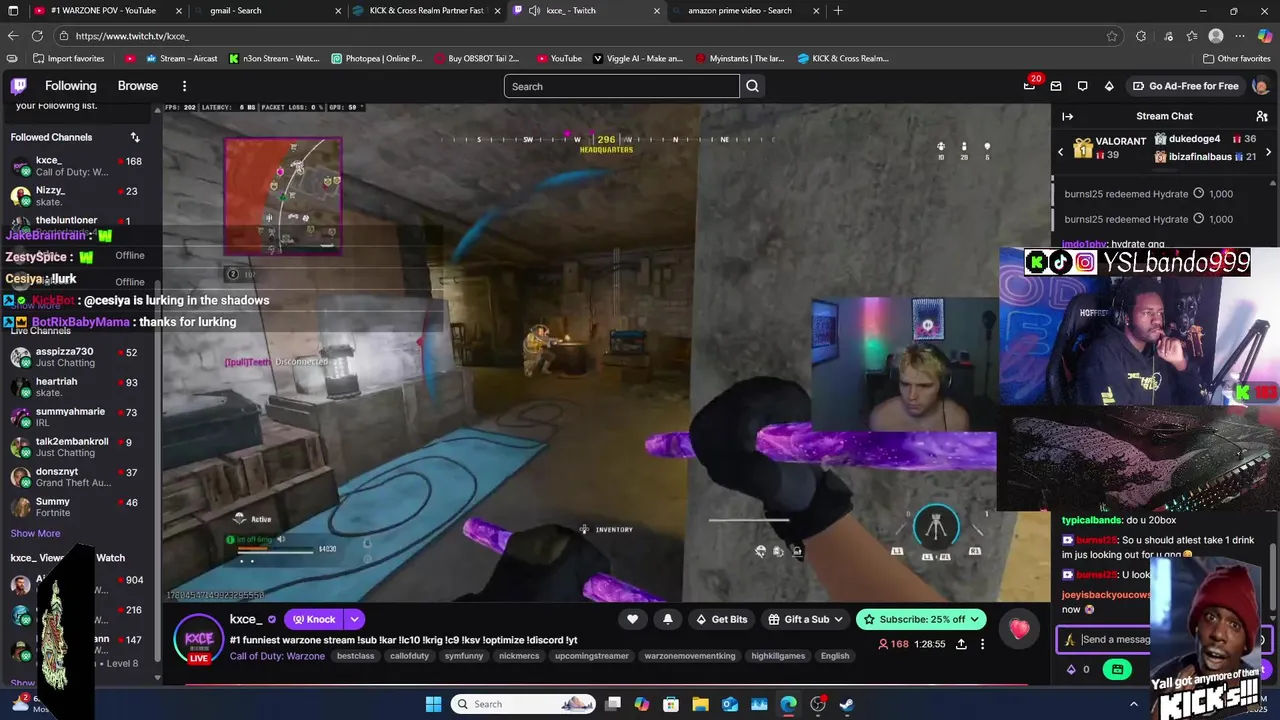Favorite this page with the star icon
This screenshot has width=1280, height=720.
click(1112, 36)
